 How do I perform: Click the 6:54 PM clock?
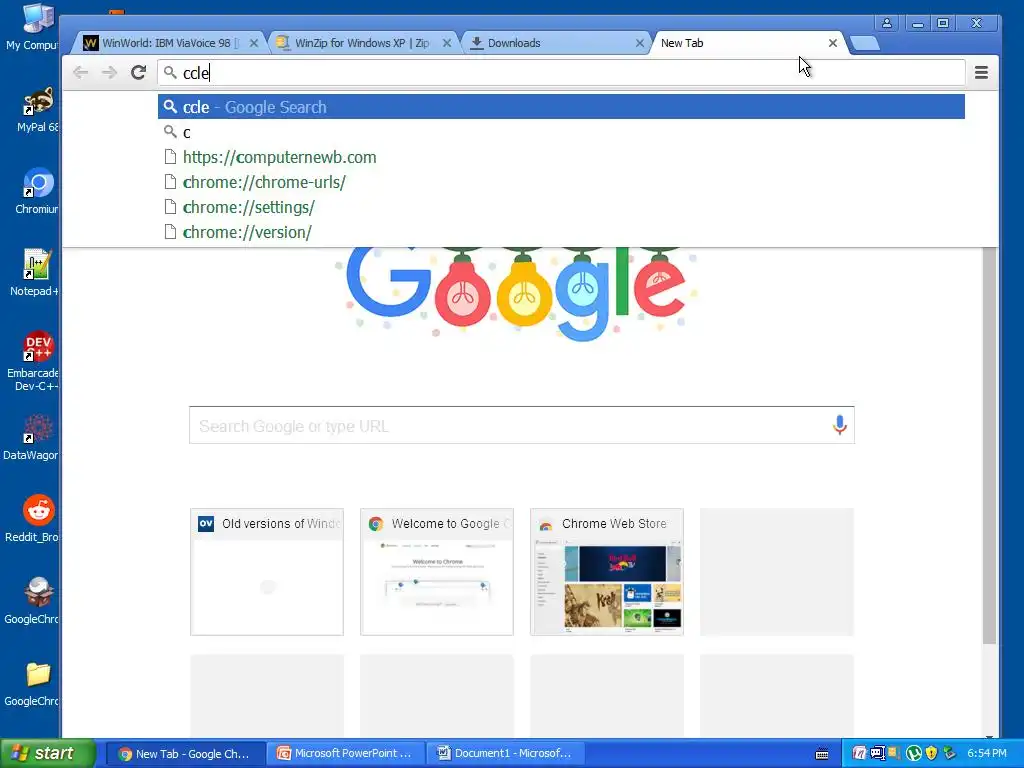coord(987,754)
